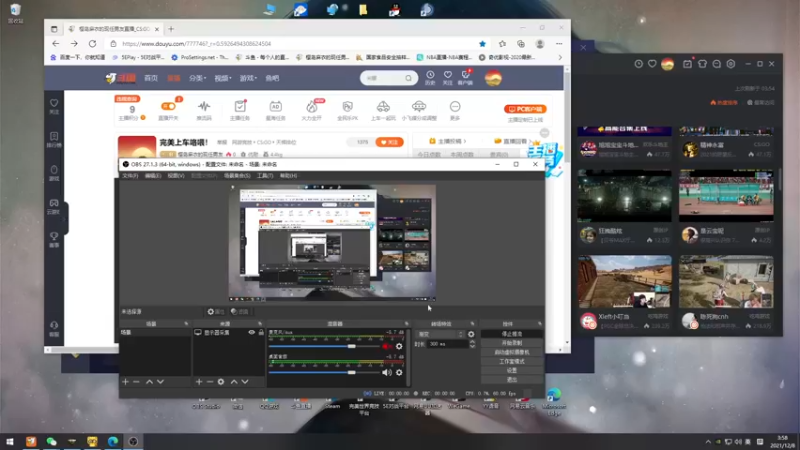800x450 pixels.
Task: Open OBS 工具(T) Tools menu
Action: 265,176
